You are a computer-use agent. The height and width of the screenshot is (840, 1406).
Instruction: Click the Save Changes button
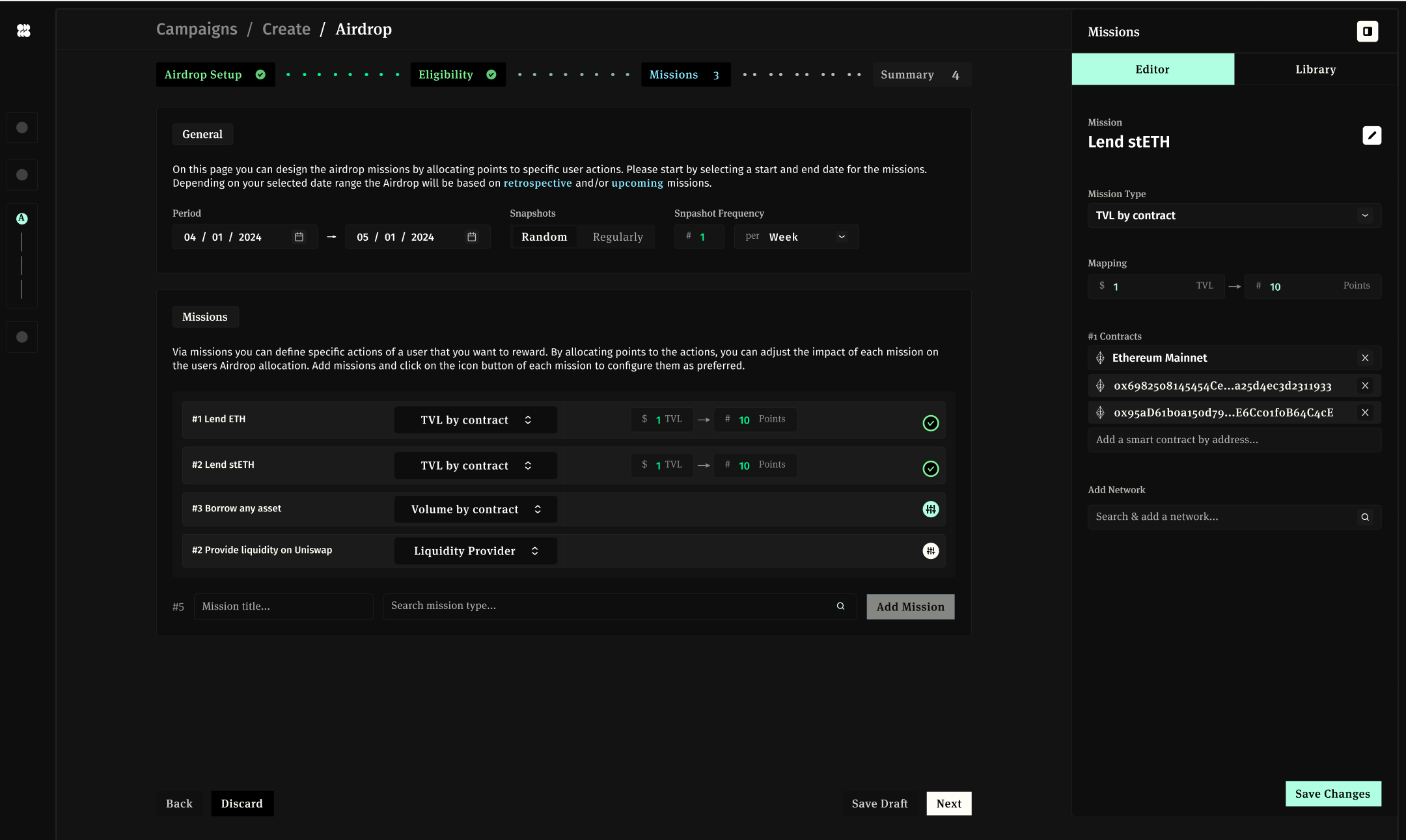[x=1332, y=794]
